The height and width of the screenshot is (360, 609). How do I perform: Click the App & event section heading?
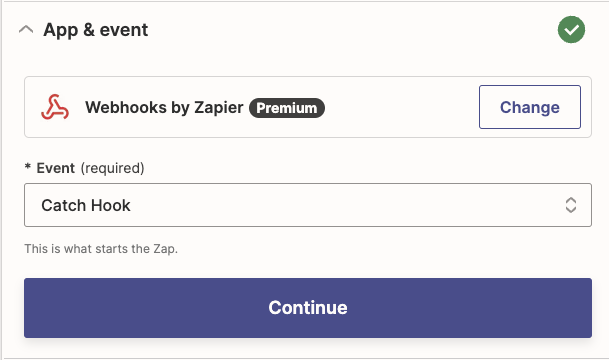click(x=96, y=30)
